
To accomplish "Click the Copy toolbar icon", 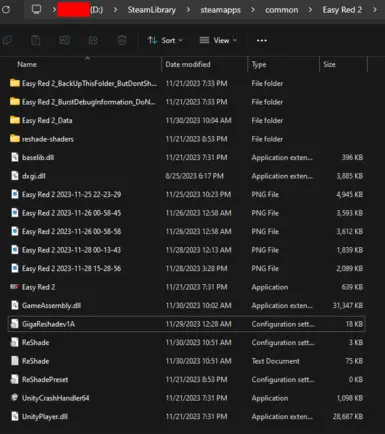I will pyautogui.click(x=7, y=40).
